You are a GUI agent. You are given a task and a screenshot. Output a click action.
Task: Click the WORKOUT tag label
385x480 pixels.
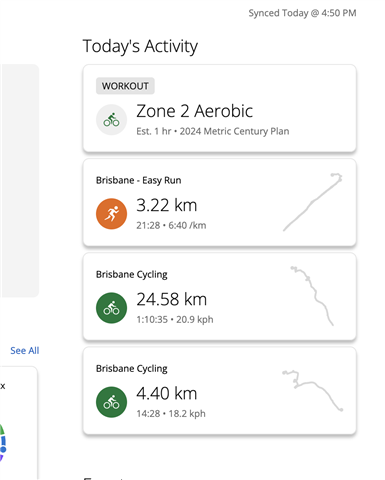click(125, 86)
